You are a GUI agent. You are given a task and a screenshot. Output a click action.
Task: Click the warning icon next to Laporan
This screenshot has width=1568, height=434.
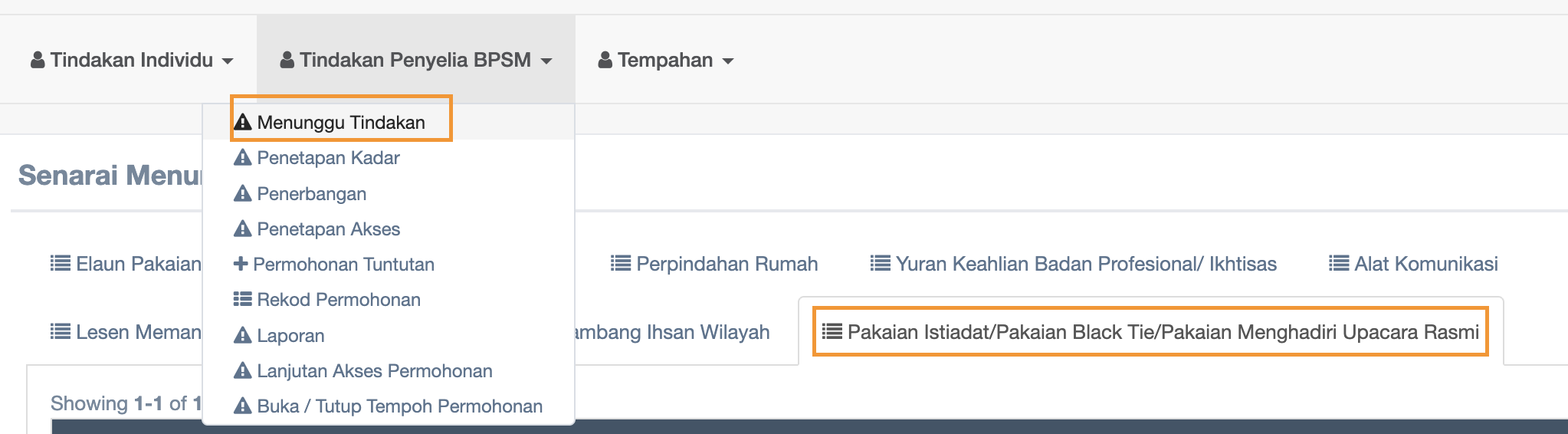(243, 336)
